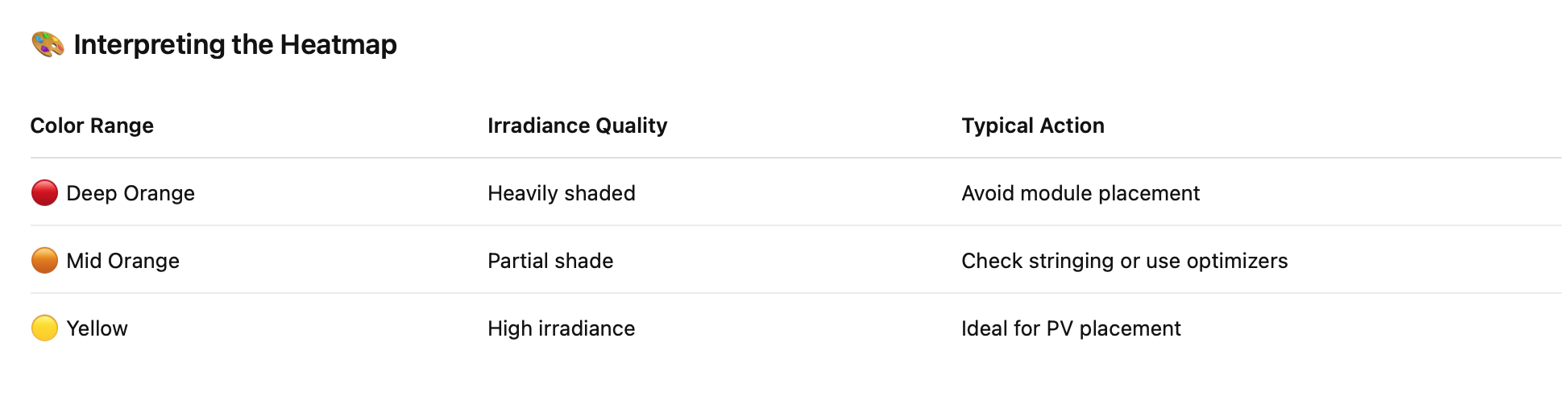
Task: Click the Mid Orange label text
Action: point(122,261)
